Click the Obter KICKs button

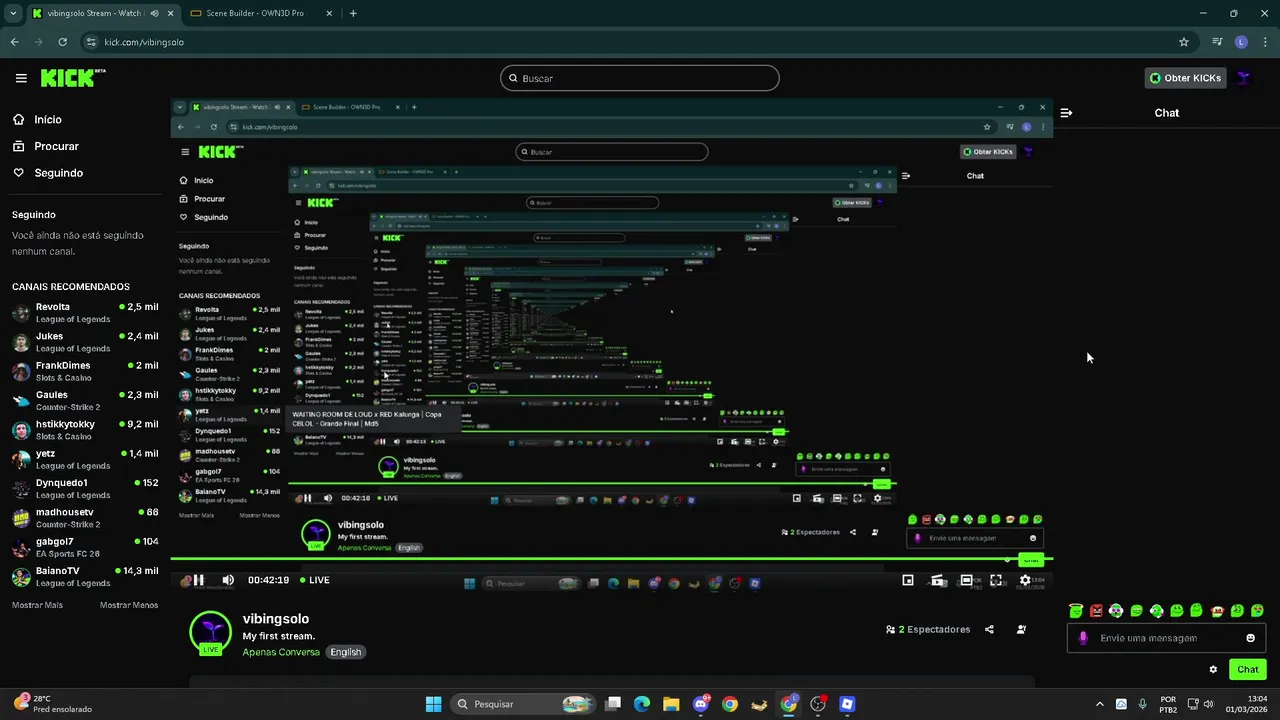pos(1185,78)
